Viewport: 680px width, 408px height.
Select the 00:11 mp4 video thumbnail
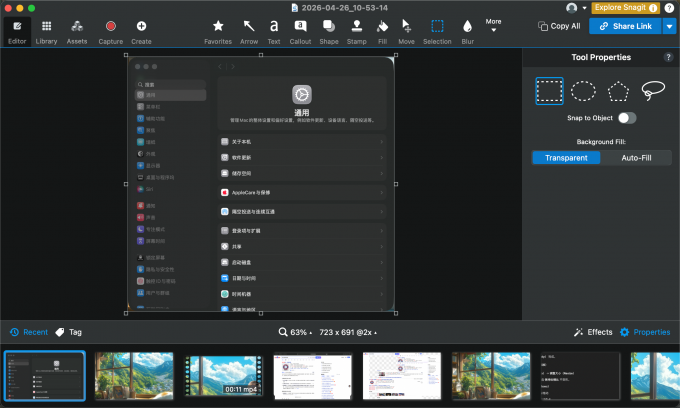point(224,376)
